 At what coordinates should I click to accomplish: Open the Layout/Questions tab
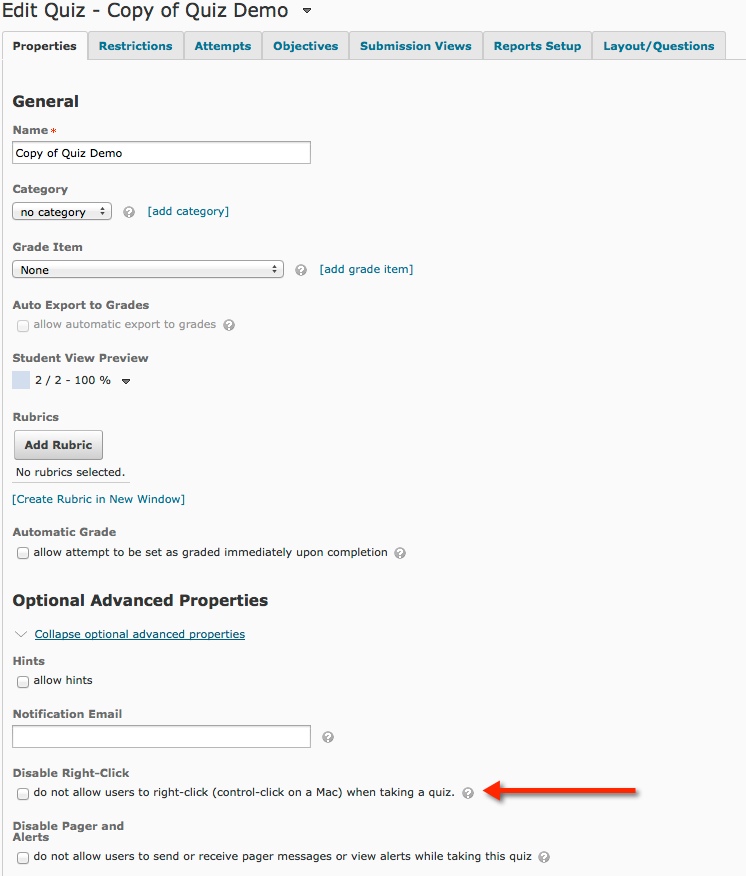tap(658, 46)
